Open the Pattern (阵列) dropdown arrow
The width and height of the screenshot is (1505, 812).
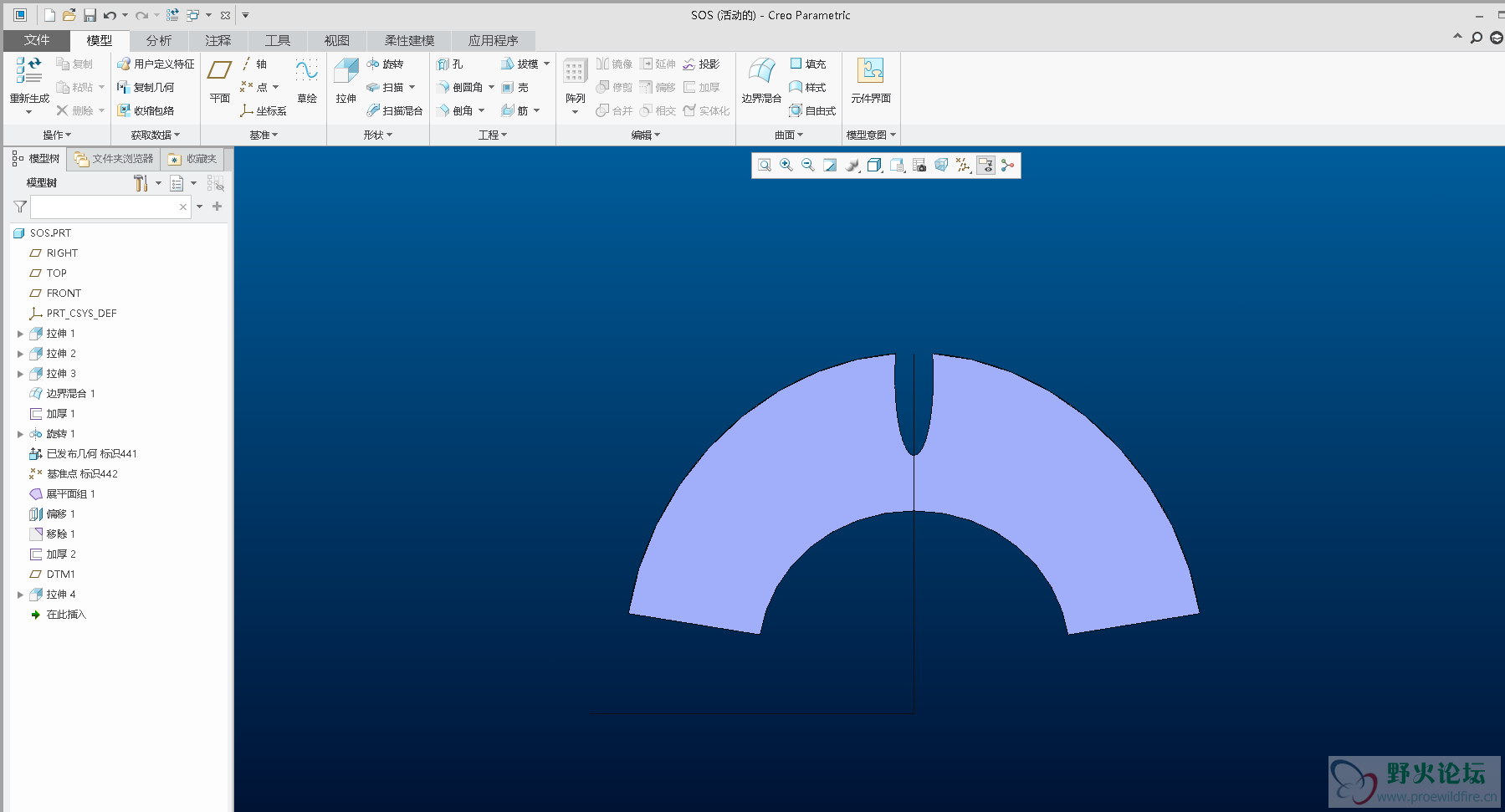[575, 112]
